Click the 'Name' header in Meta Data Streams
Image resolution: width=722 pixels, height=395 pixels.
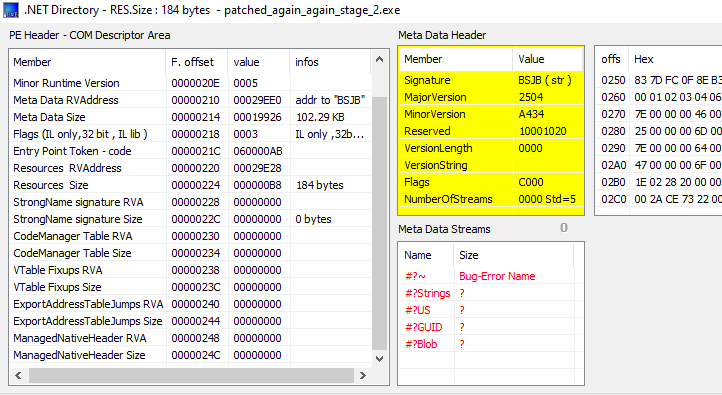[x=426, y=255]
